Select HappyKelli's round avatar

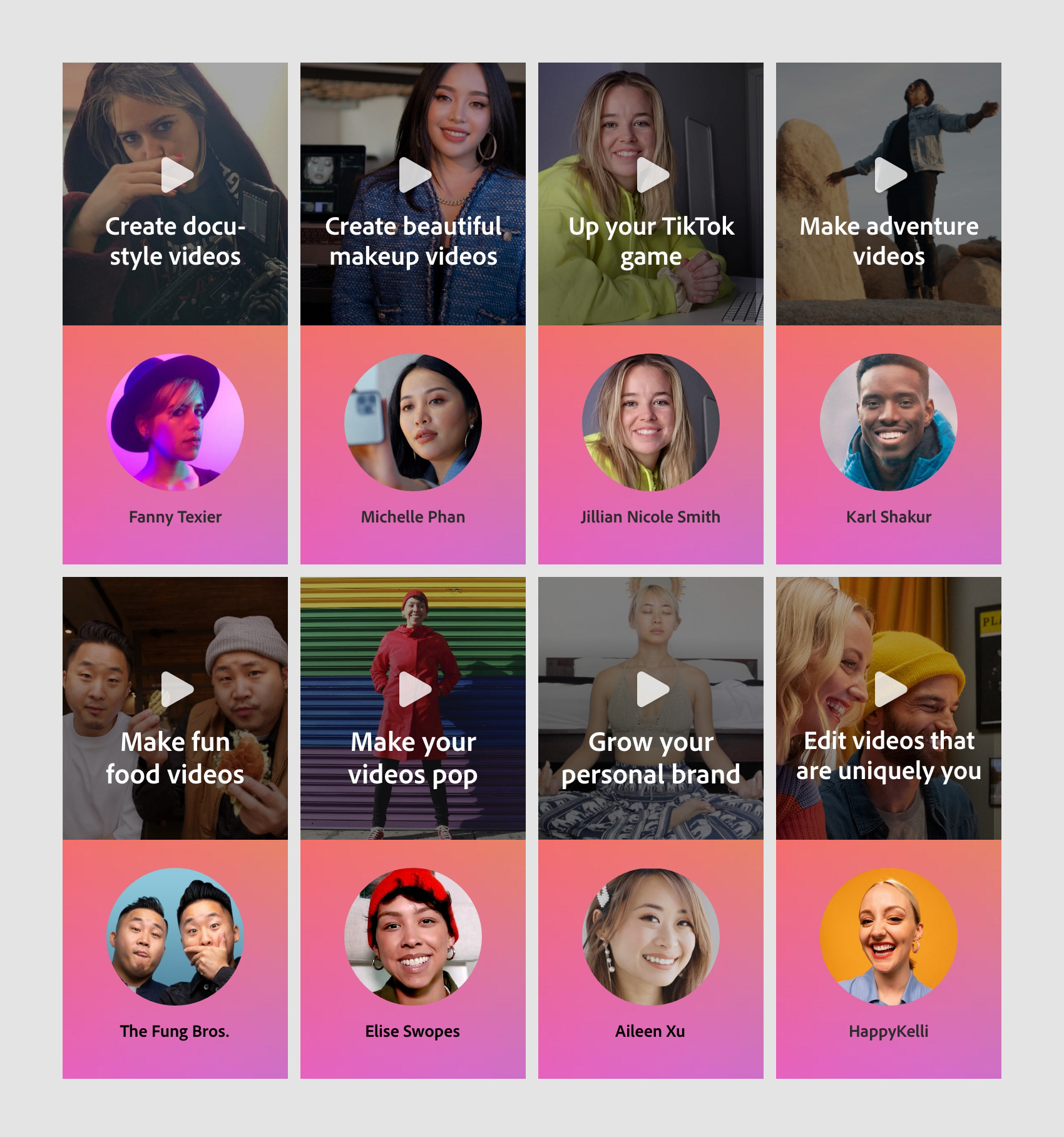pos(889,937)
